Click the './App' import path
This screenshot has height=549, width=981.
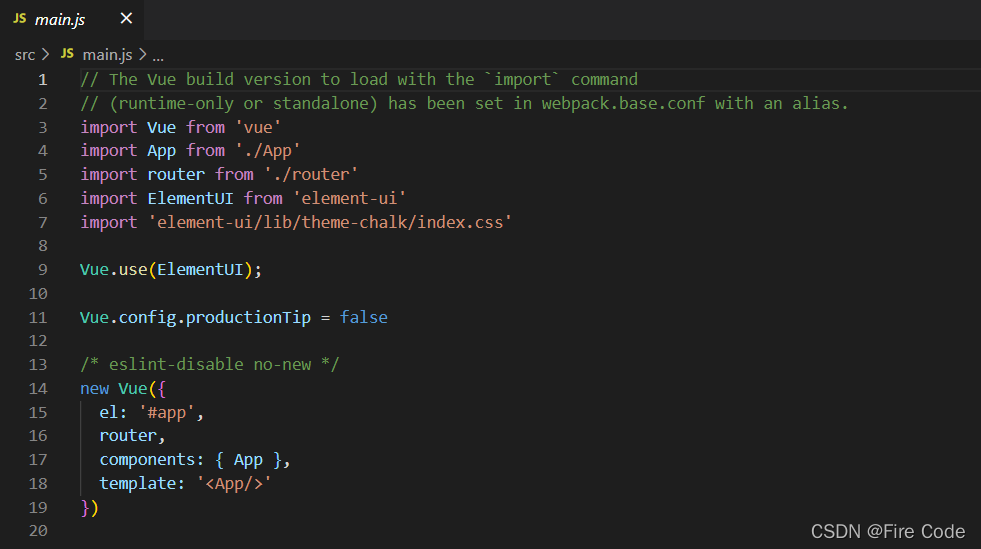tap(268, 151)
